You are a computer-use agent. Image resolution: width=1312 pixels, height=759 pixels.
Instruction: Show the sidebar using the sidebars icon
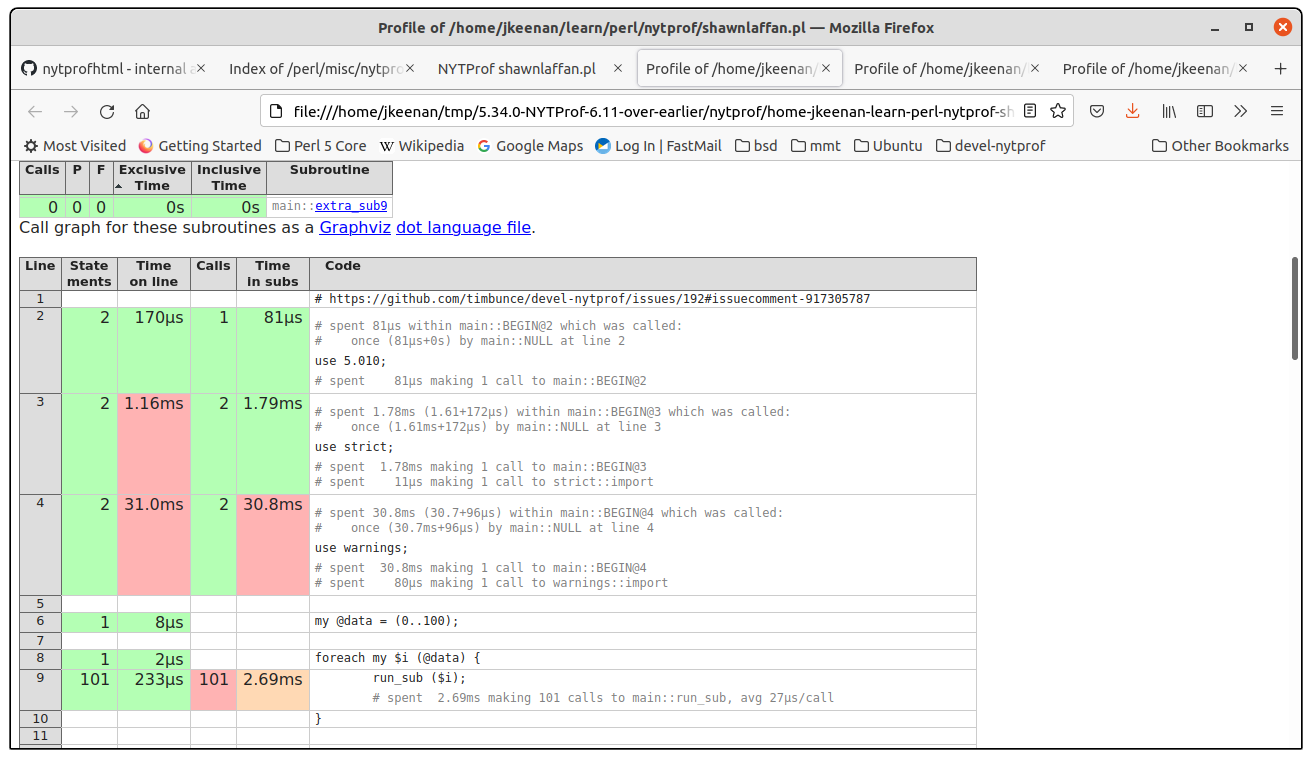tap(1205, 111)
